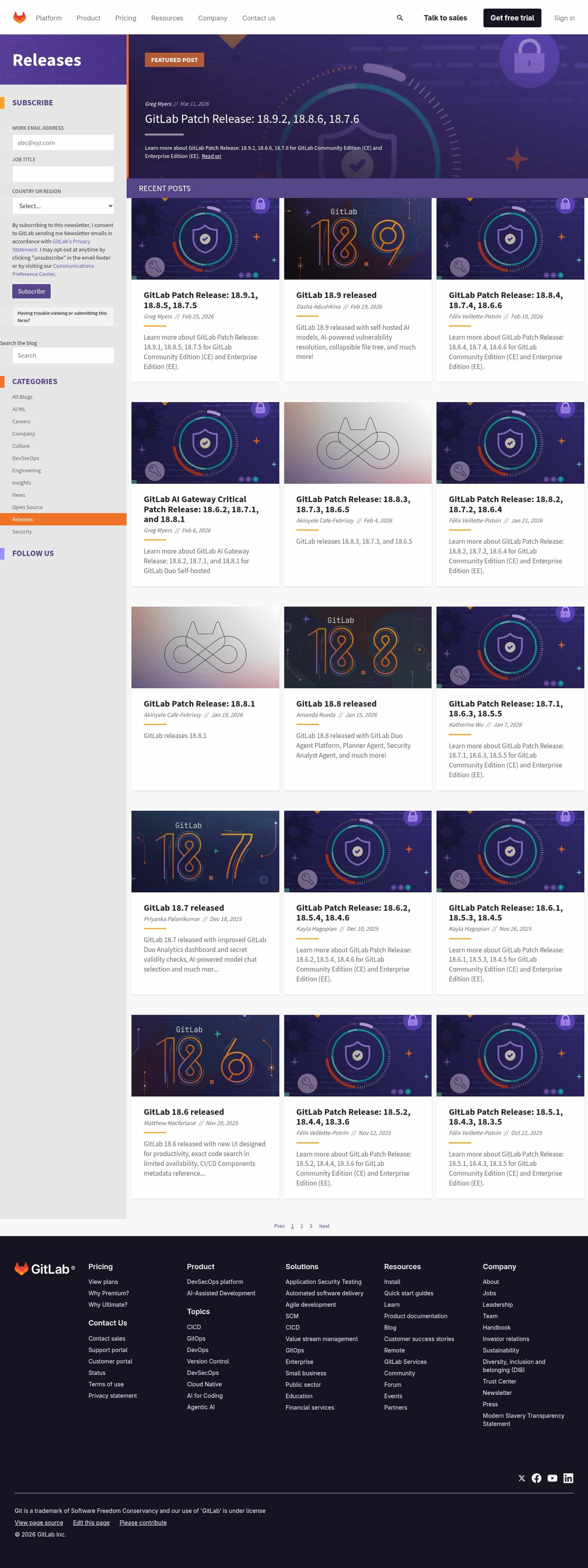
Task: Open Contact us in top navigation
Action: (259, 18)
